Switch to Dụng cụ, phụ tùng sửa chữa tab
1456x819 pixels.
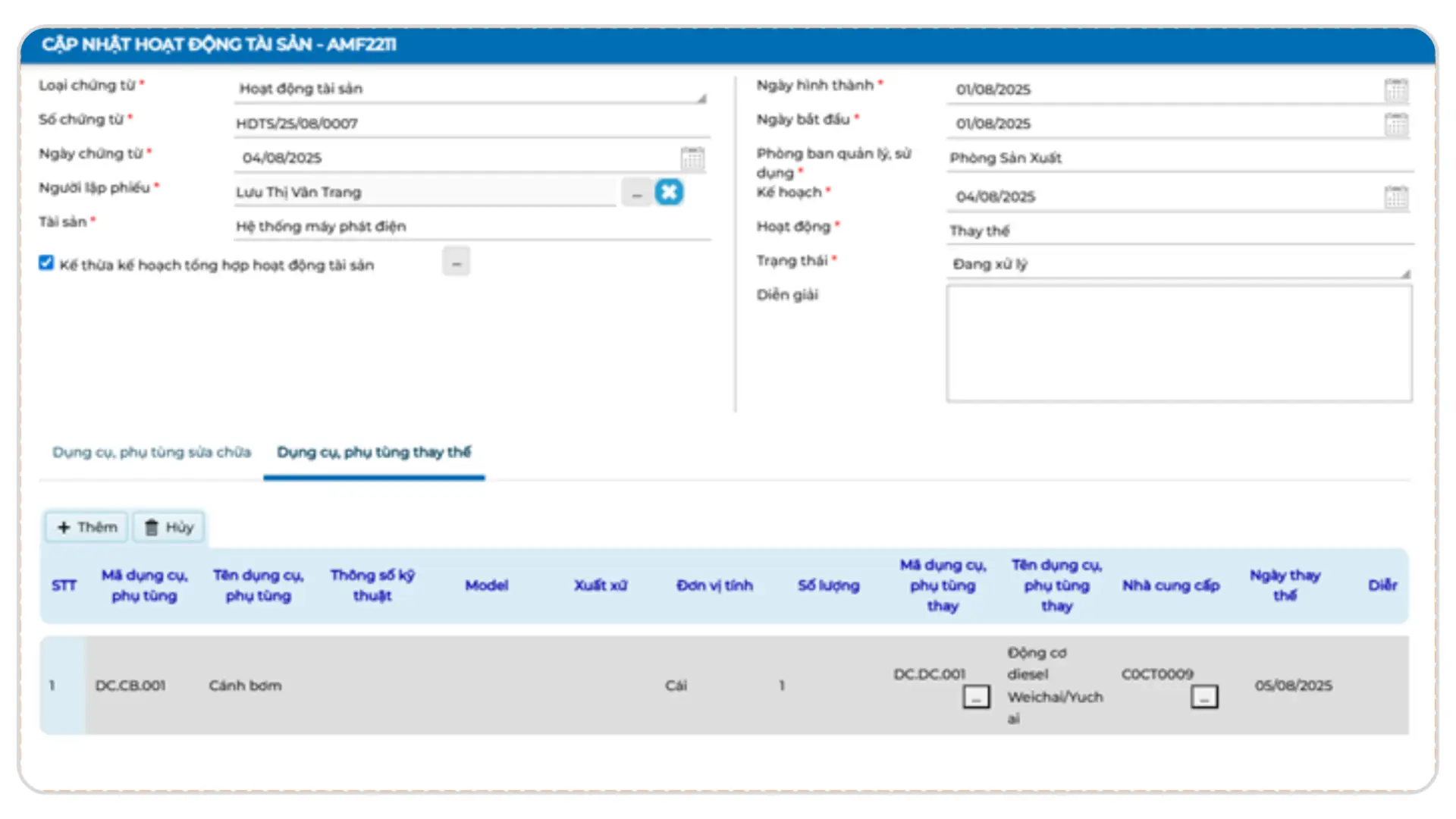click(151, 452)
